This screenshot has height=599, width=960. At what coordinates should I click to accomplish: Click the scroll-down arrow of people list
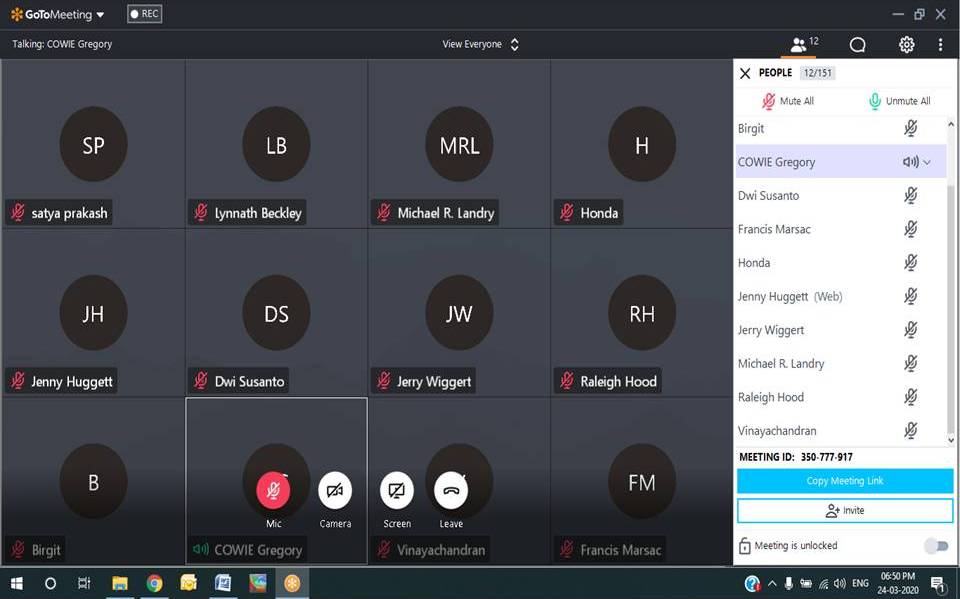[951, 439]
